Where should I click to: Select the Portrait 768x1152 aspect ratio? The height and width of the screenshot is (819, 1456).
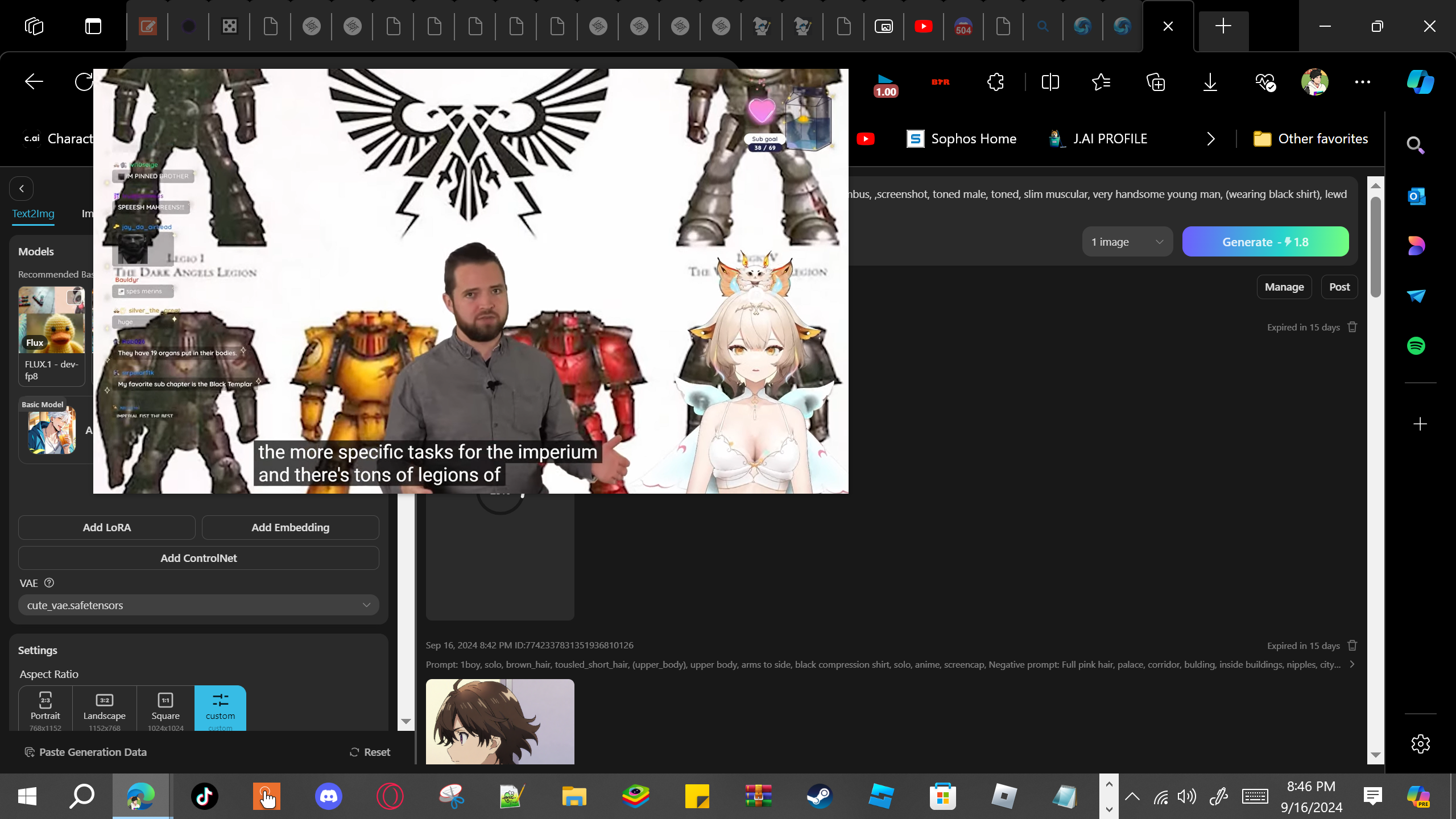pos(45,709)
